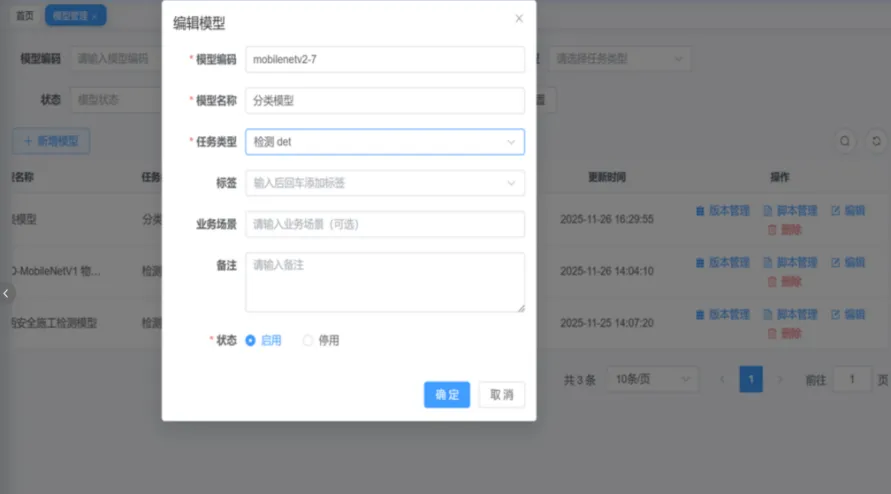Close the 编辑模型 dialog with the X icon

[519, 18]
